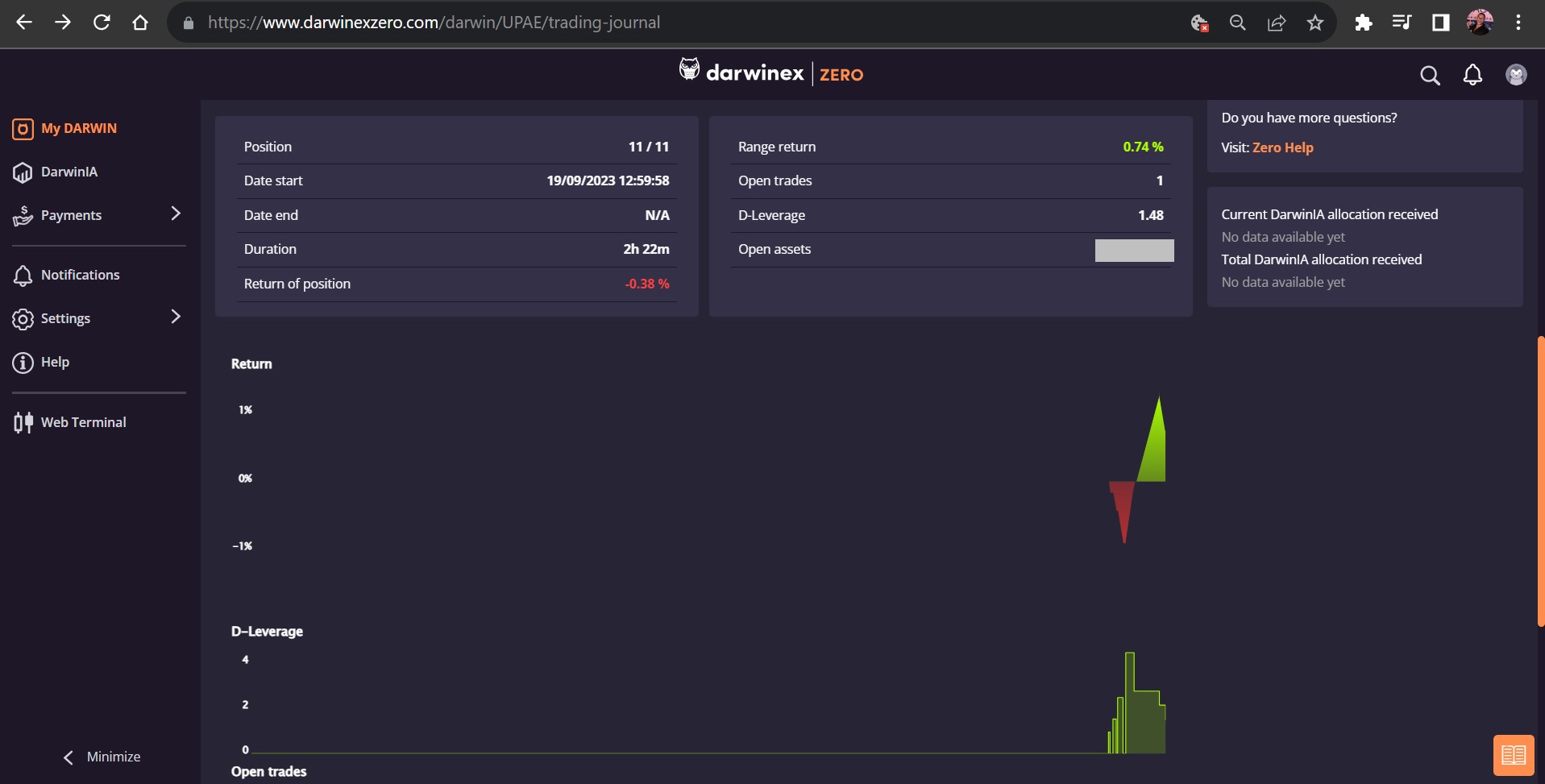Bookmark this page with the star icon
Screen dimensions: 1545x784
click(x=1315, y=23)
